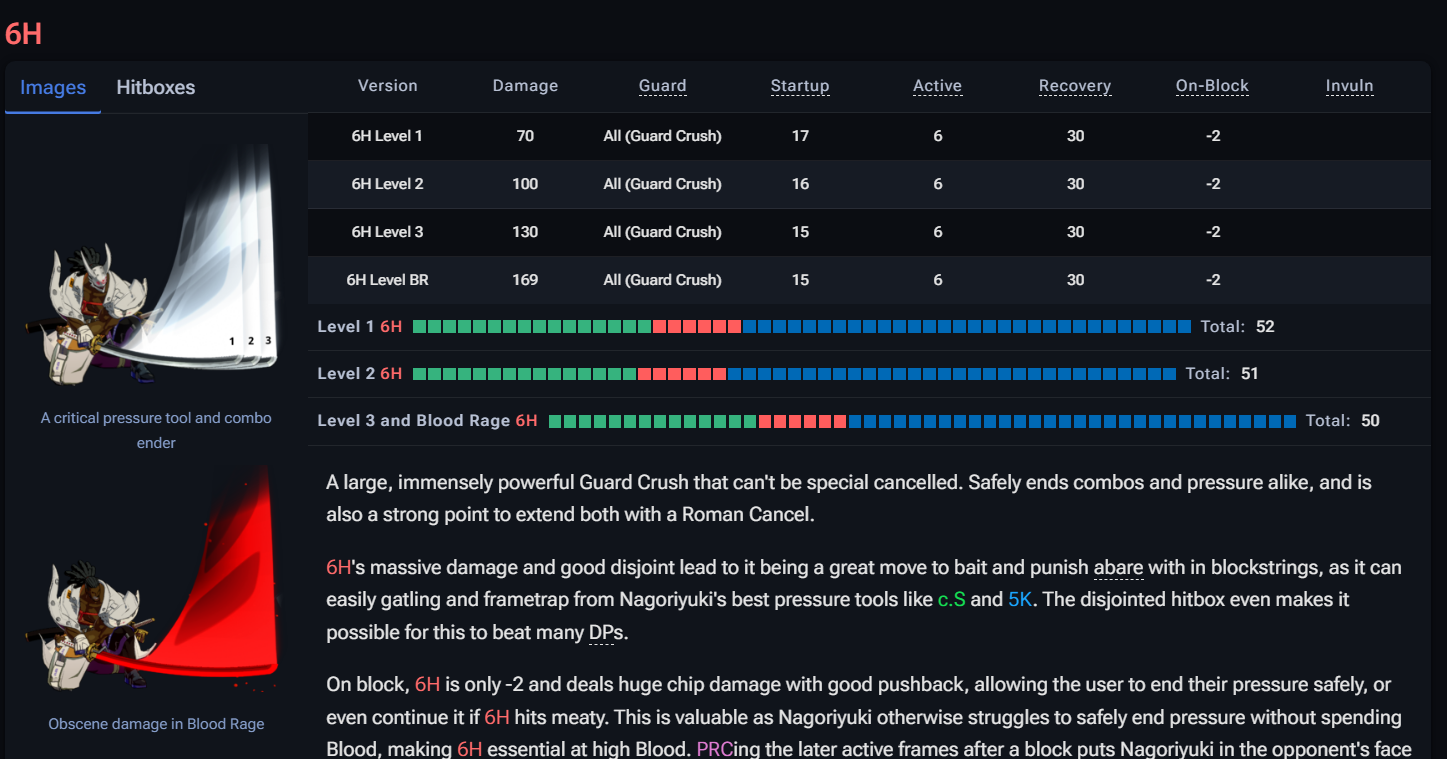Click the total frames value 50
Image resolution: width=1447 pixels, height=759 pixels.
tap(1370, 421)
